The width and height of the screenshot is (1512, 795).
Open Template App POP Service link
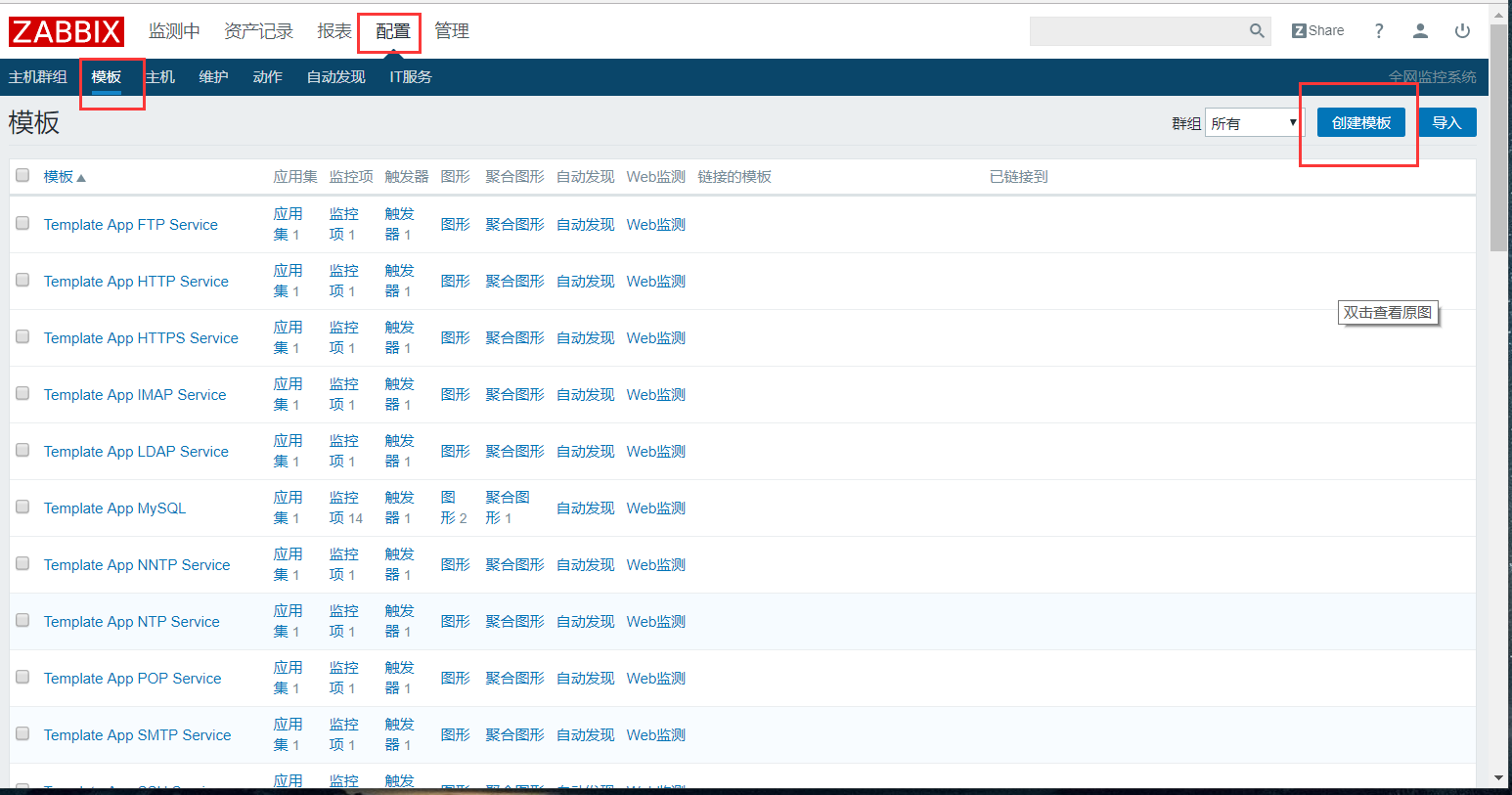(133, 679)
